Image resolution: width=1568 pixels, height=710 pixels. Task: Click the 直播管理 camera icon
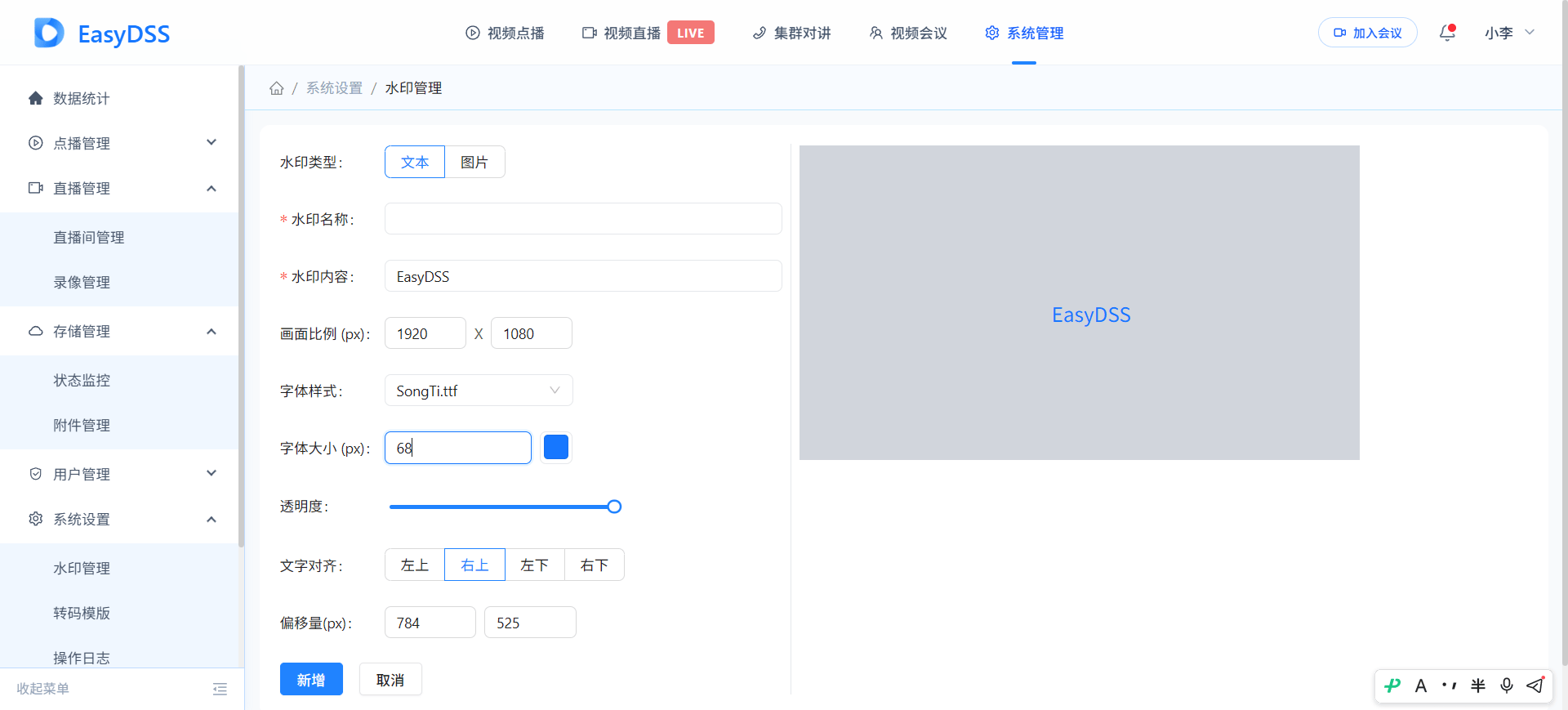(35, 188)
